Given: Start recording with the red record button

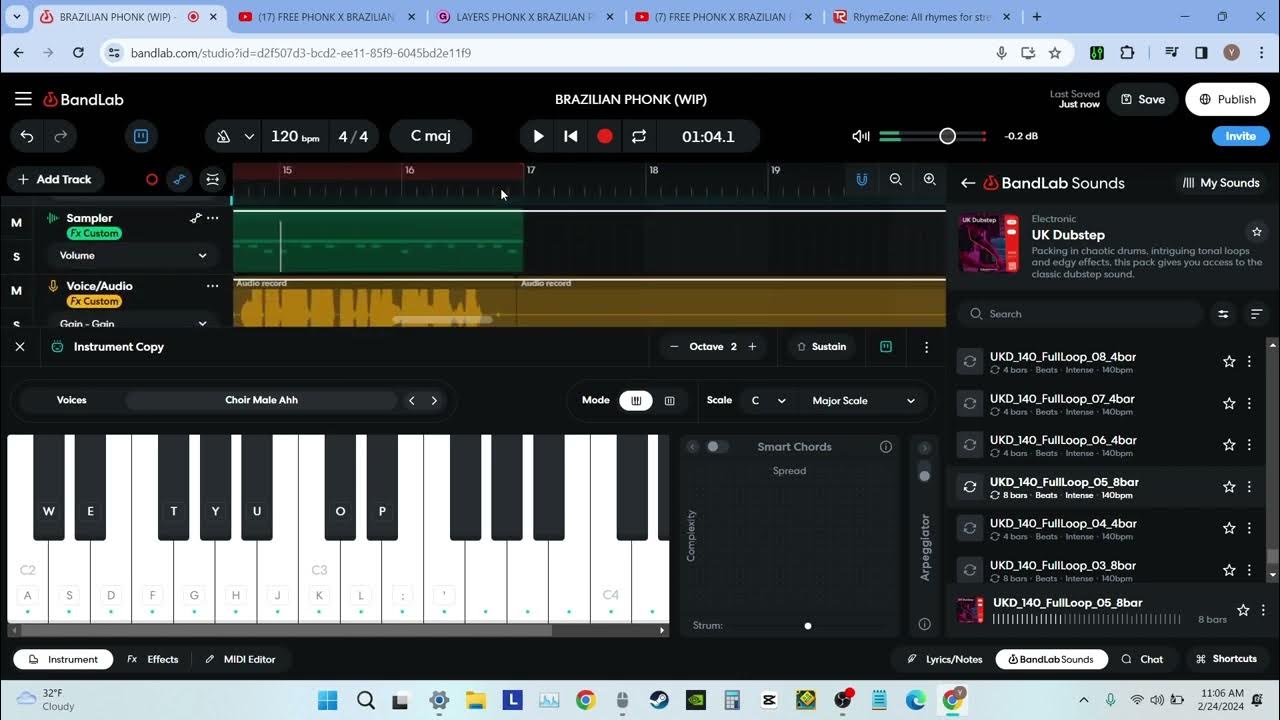Looking at the screenshot, I should pos(605,136).
